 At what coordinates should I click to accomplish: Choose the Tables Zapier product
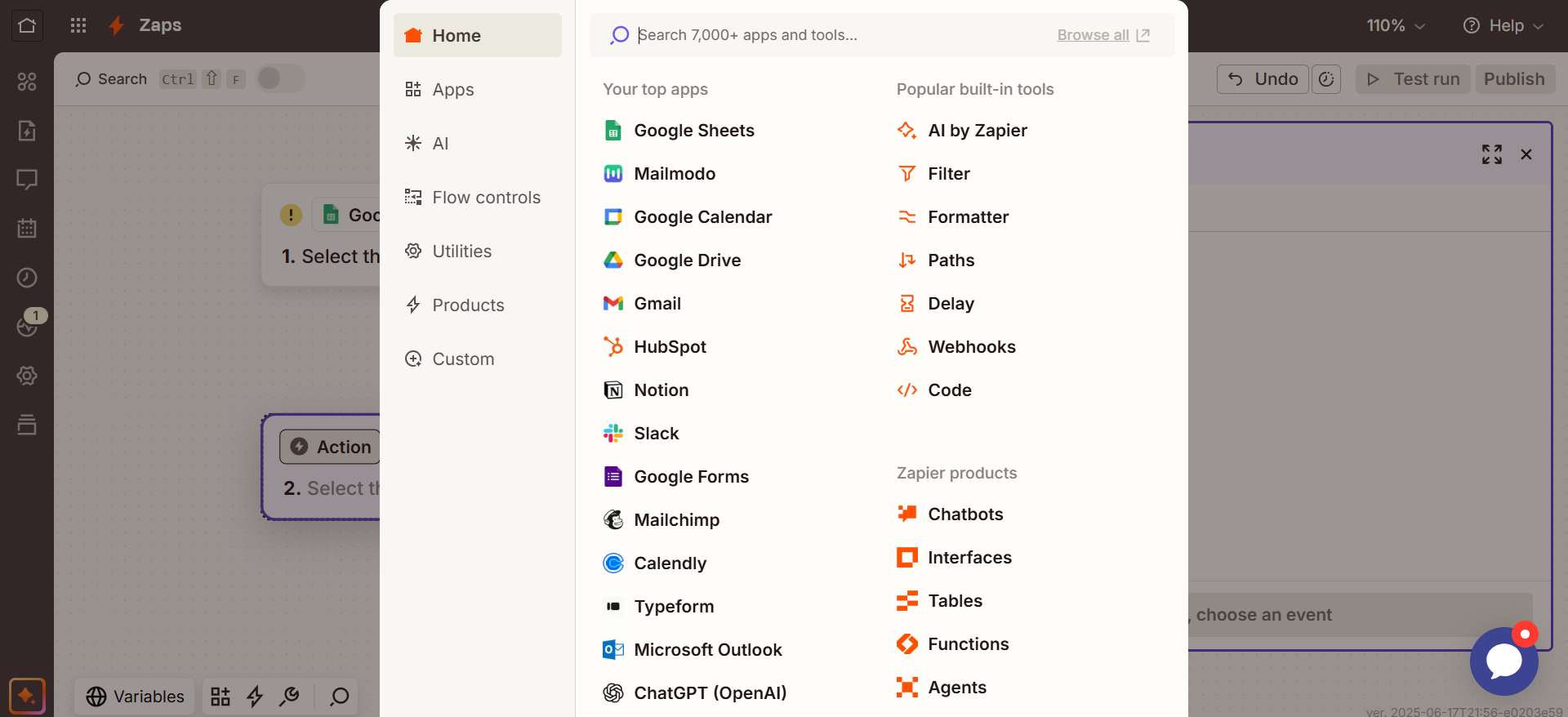tap(940, 601)
